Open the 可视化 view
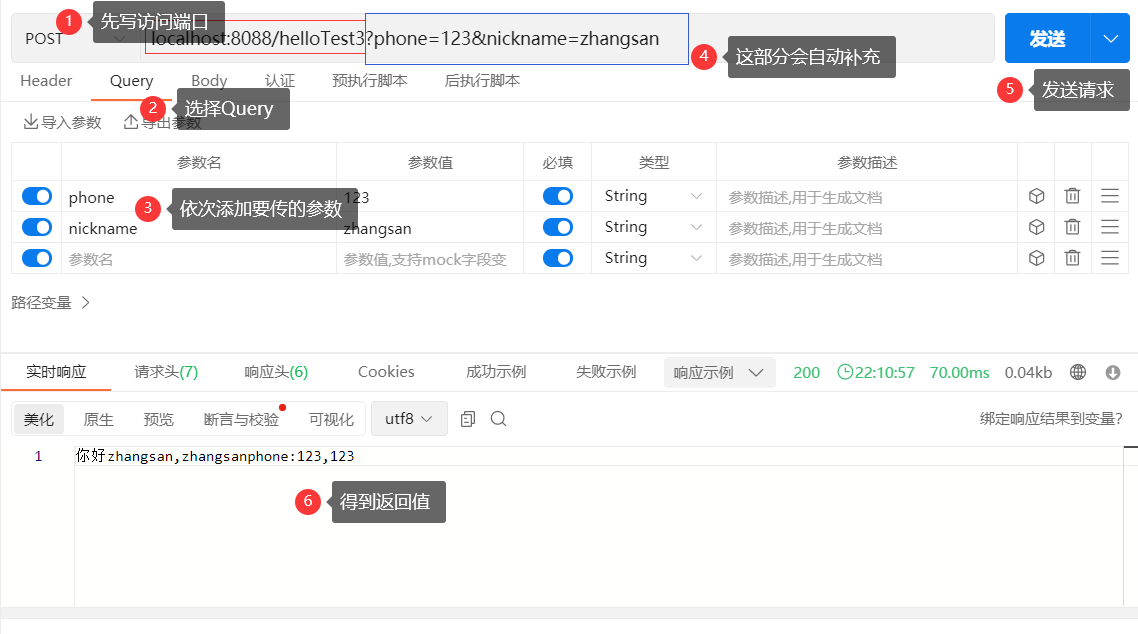Screen dimensions: 1138x634 coord(331,419)
